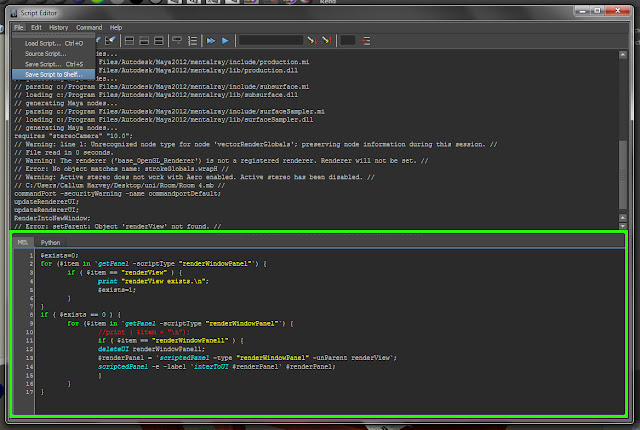Open the Edit menu
The width and height of the screenshot is (640, 430).
[36, 28]
